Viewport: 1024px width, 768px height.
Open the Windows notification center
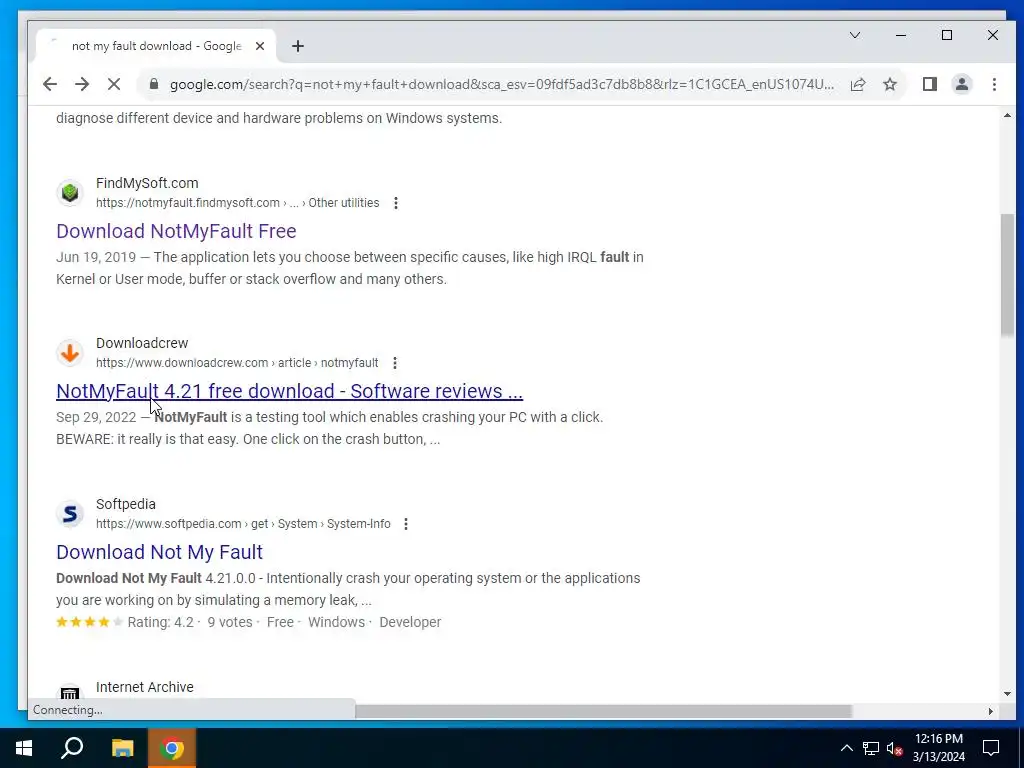(x=991, y=748)
